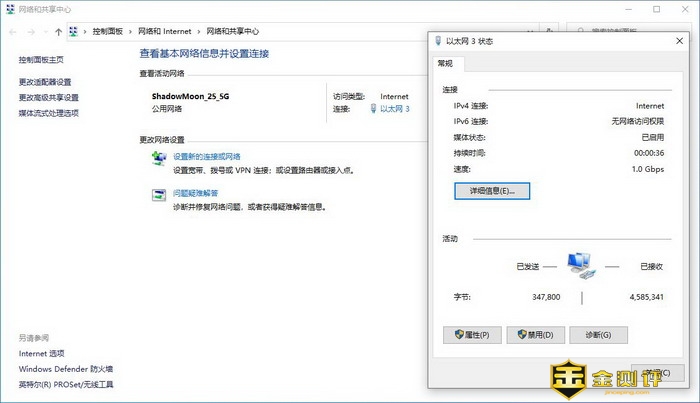Expand the chevron after 网络和 Internet breadcrumb
Image resolution: width=700 pixels, height=403 pixels.
199,31
